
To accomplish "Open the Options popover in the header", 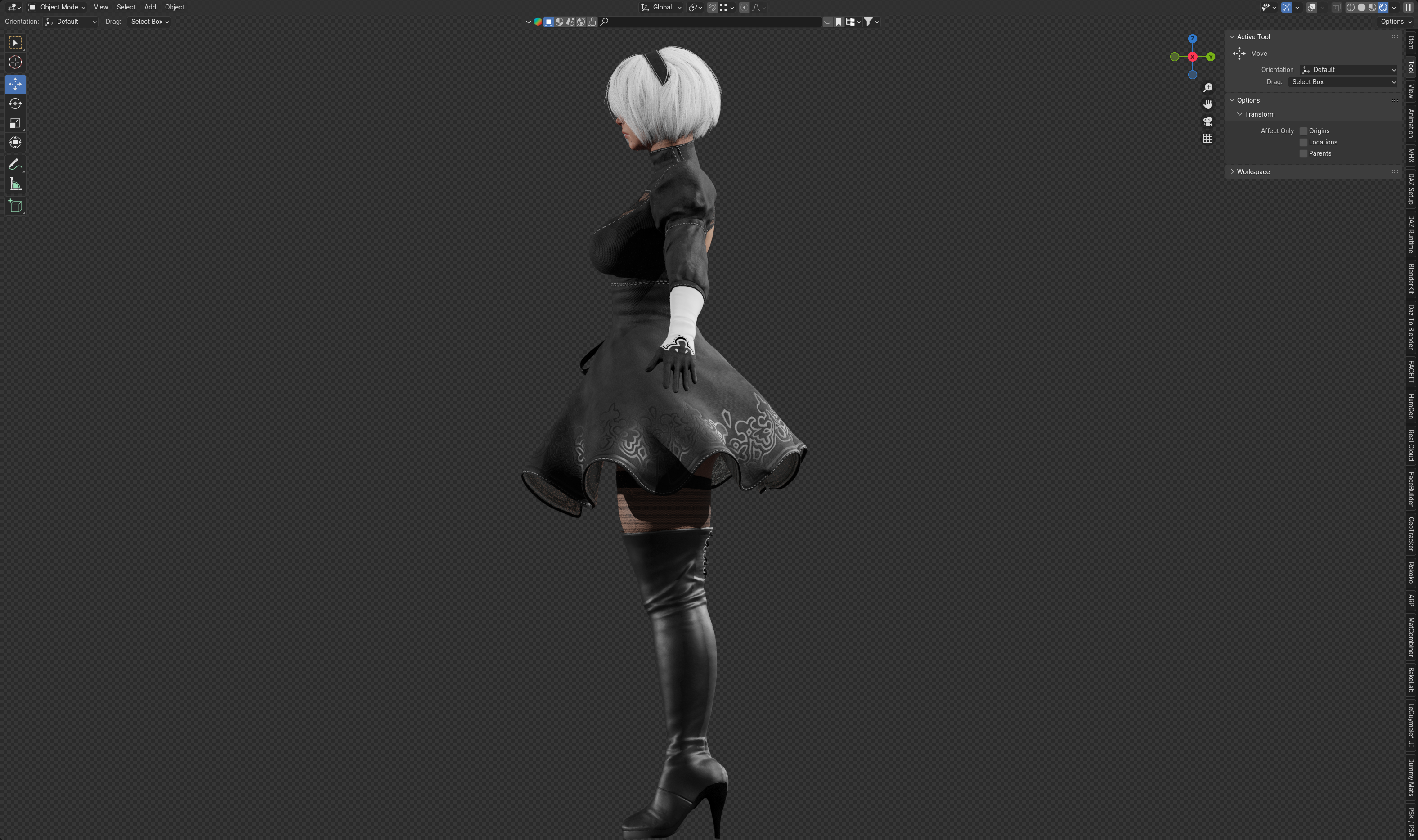I will [1396, 22].
